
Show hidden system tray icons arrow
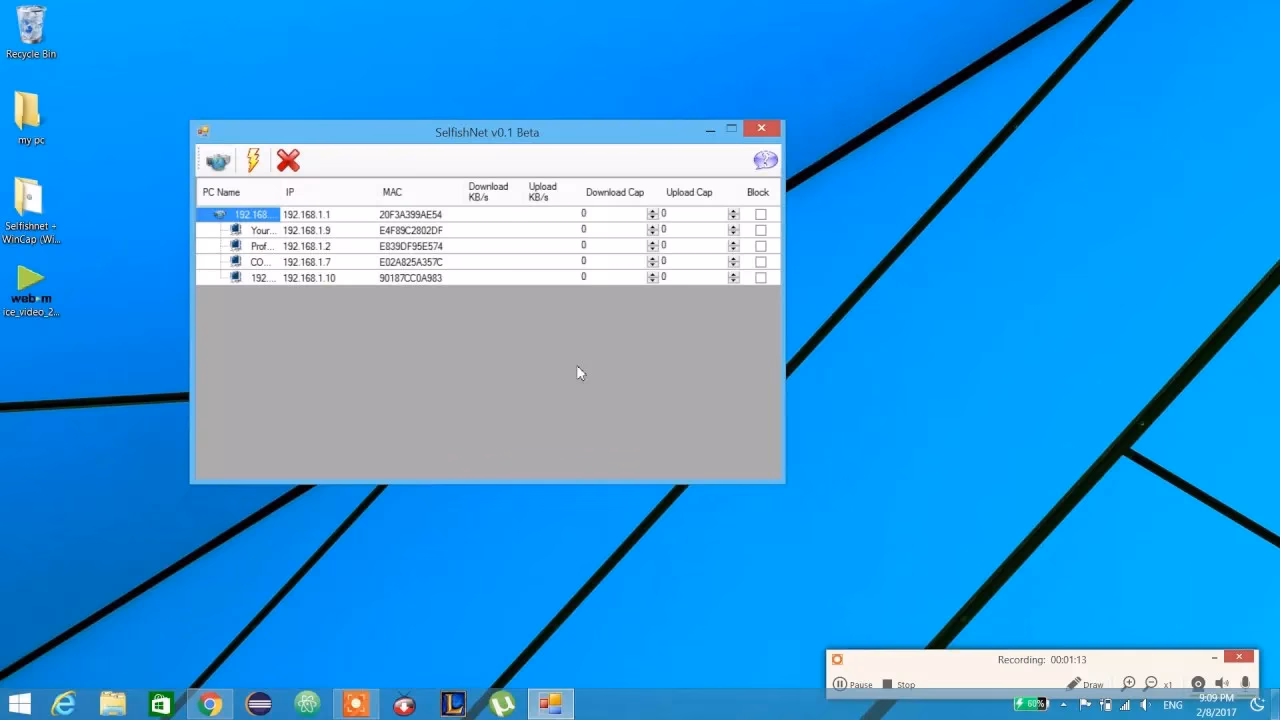click(1063, 705)
